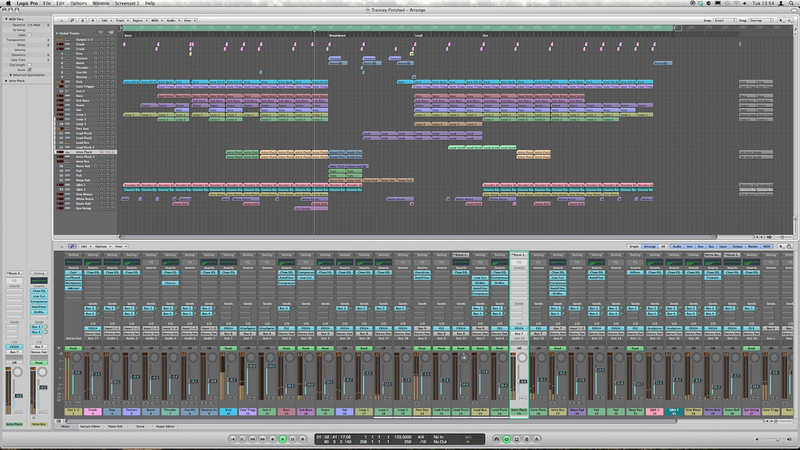Expand Advanced Quantization section
The image size is (800, 450).
(x=9, y=75)
